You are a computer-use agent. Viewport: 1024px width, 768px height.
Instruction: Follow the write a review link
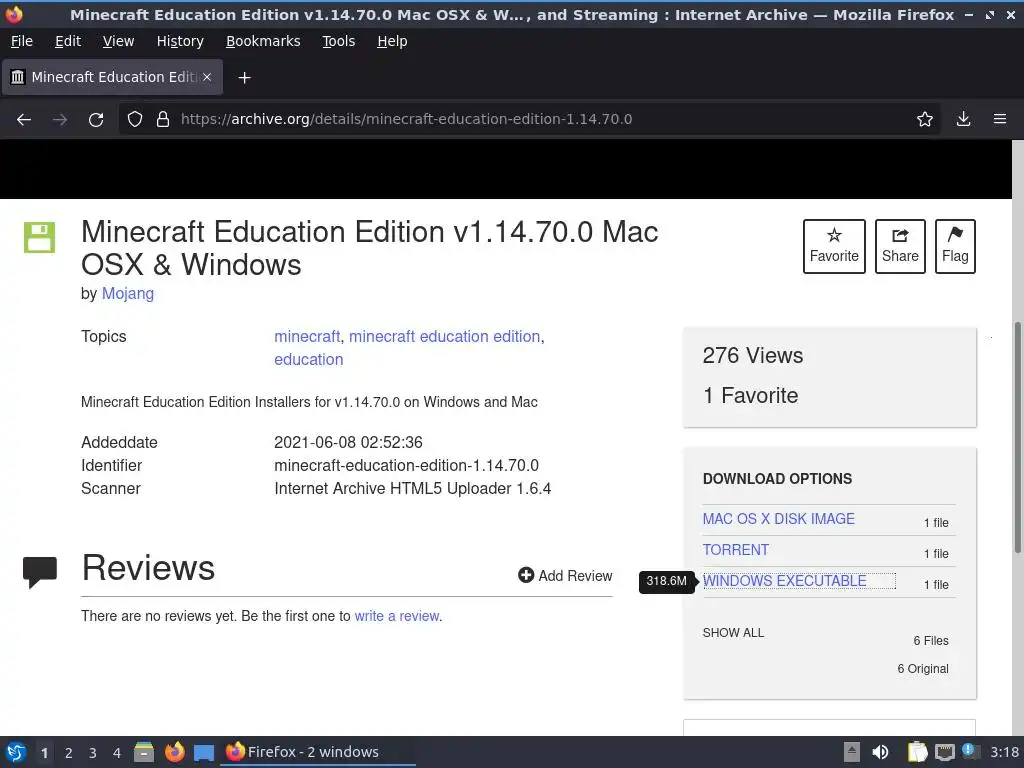tap(397, 616)
